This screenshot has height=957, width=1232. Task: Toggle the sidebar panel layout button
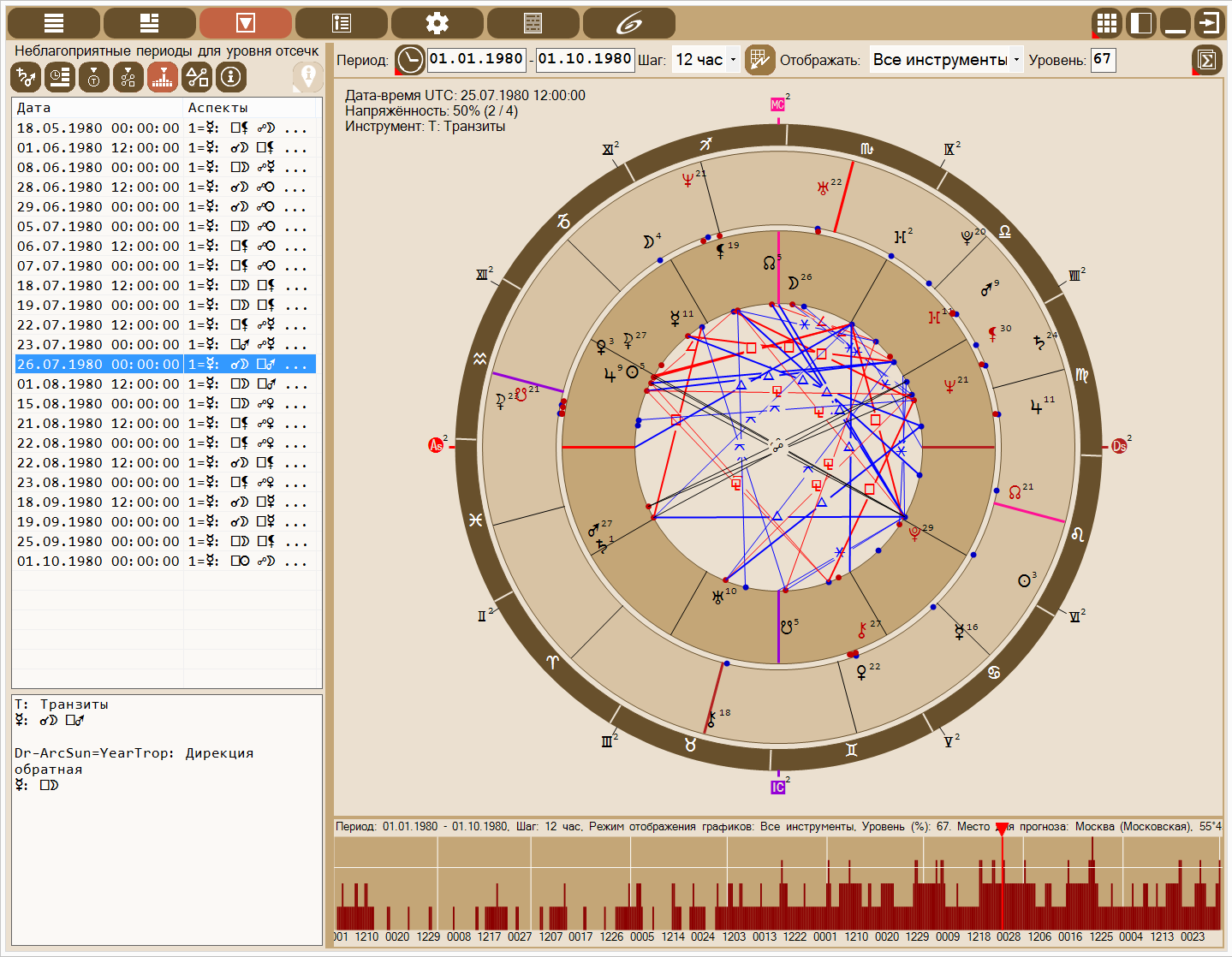[x=1142, y=23]
